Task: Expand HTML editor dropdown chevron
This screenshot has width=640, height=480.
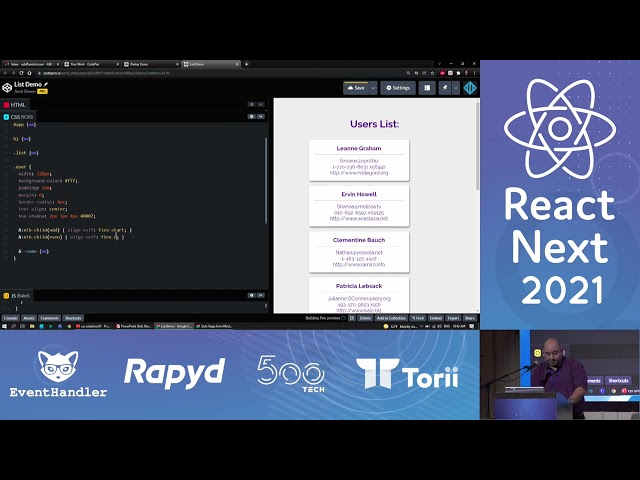Action: pos(260,104)
